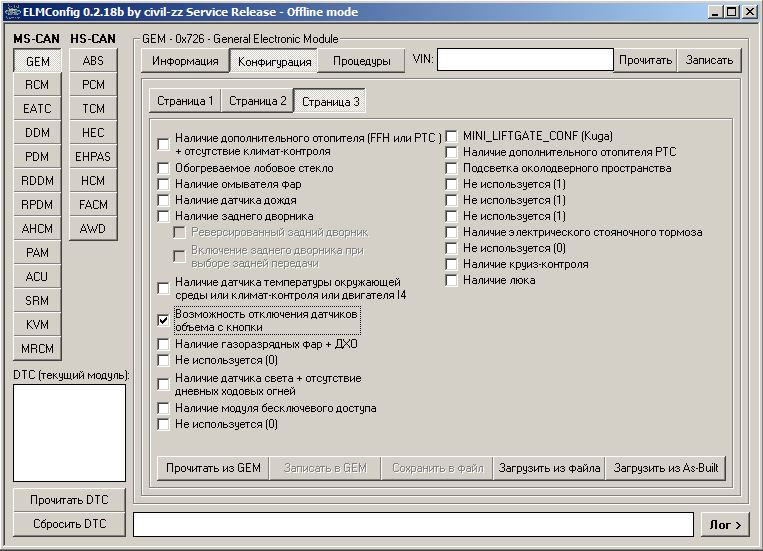763x551 pixels.
Task: Select the HEC module
Action: click(x=93, y=132)
